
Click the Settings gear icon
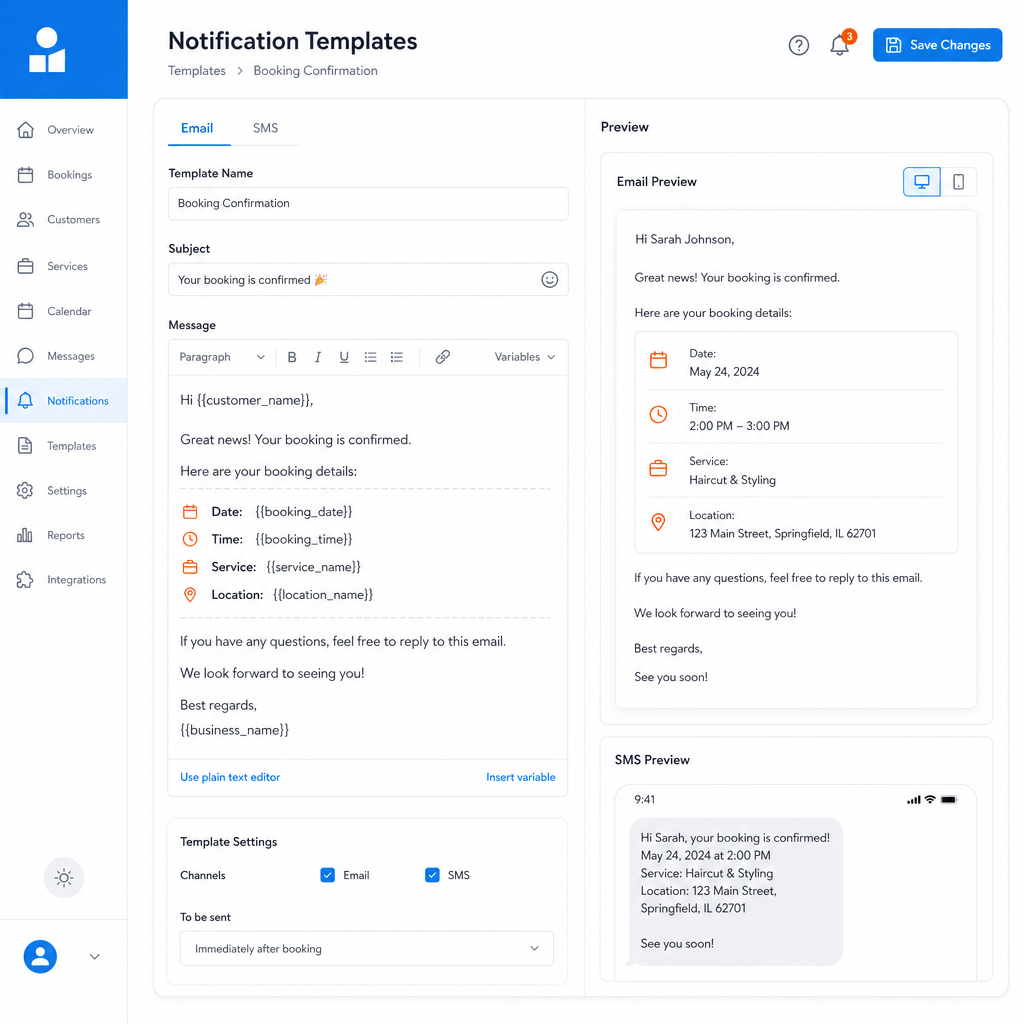pos(25,490)
